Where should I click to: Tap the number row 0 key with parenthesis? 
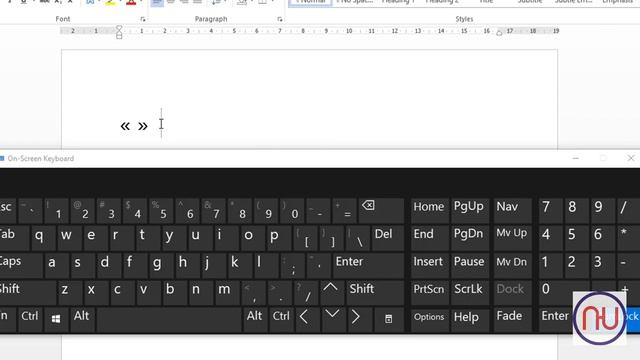click(291, 211)
